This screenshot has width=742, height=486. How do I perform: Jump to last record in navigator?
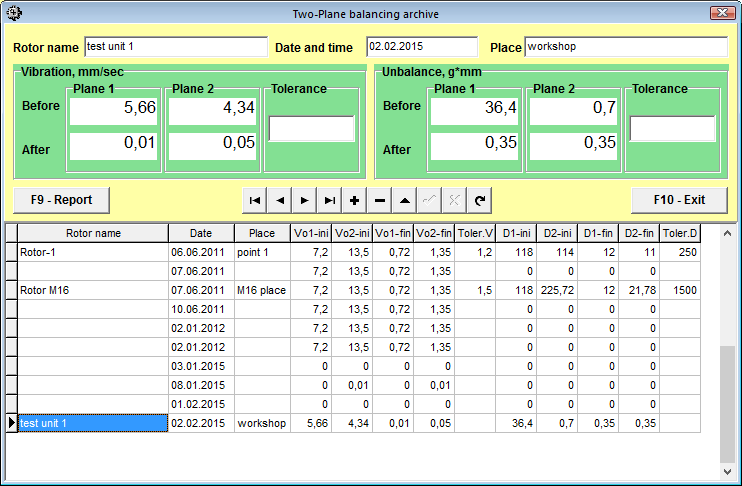[x=329, y=200]
